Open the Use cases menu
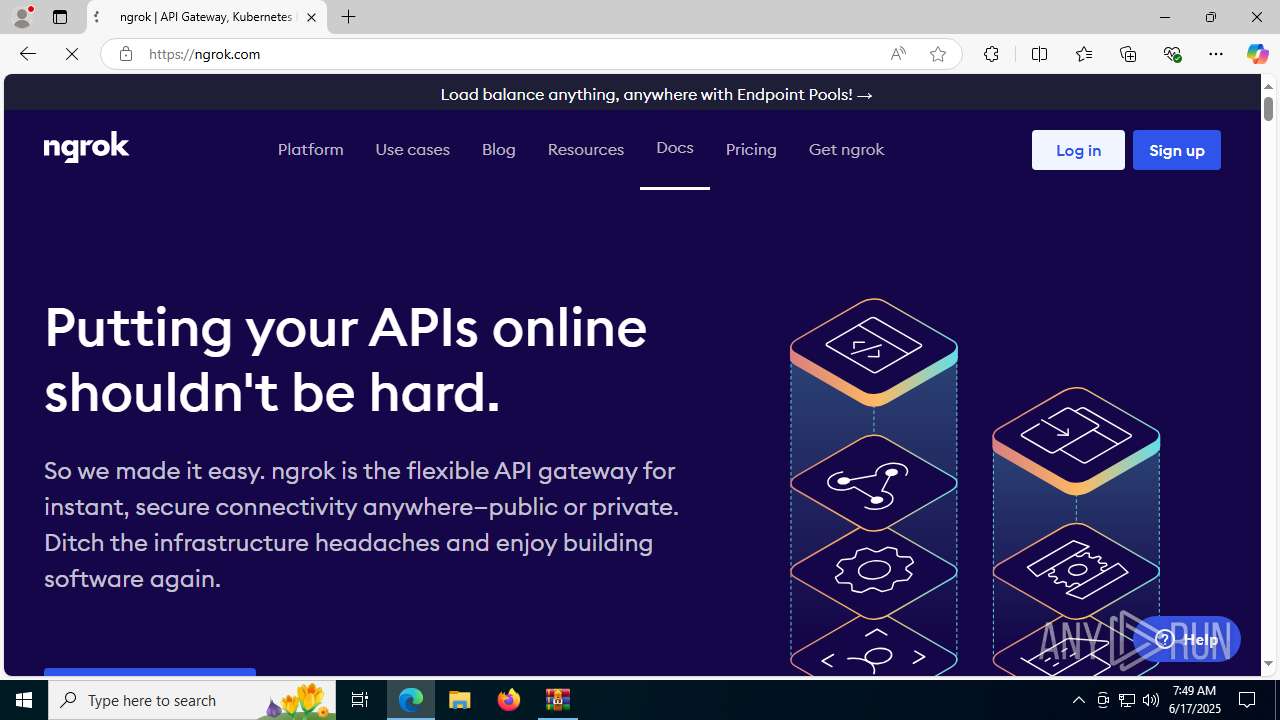Viewport: 1280px width, 720px height. (413, 149)
